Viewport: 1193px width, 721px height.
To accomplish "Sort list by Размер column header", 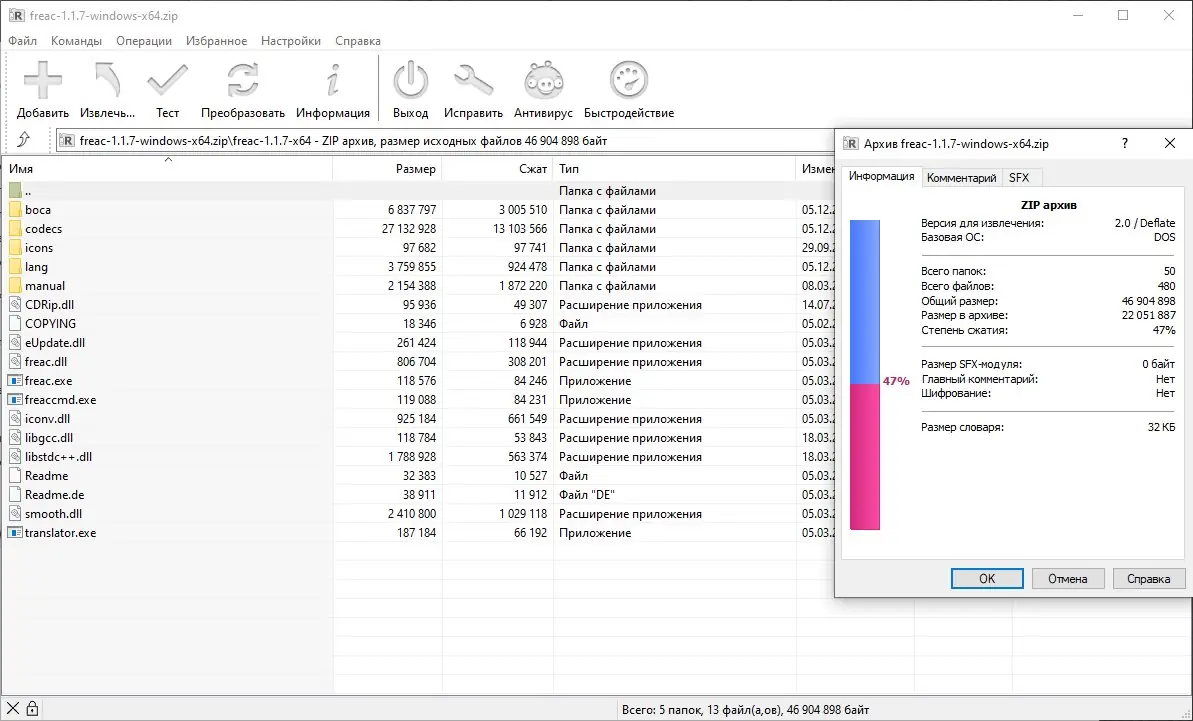I will pos(387,169).
